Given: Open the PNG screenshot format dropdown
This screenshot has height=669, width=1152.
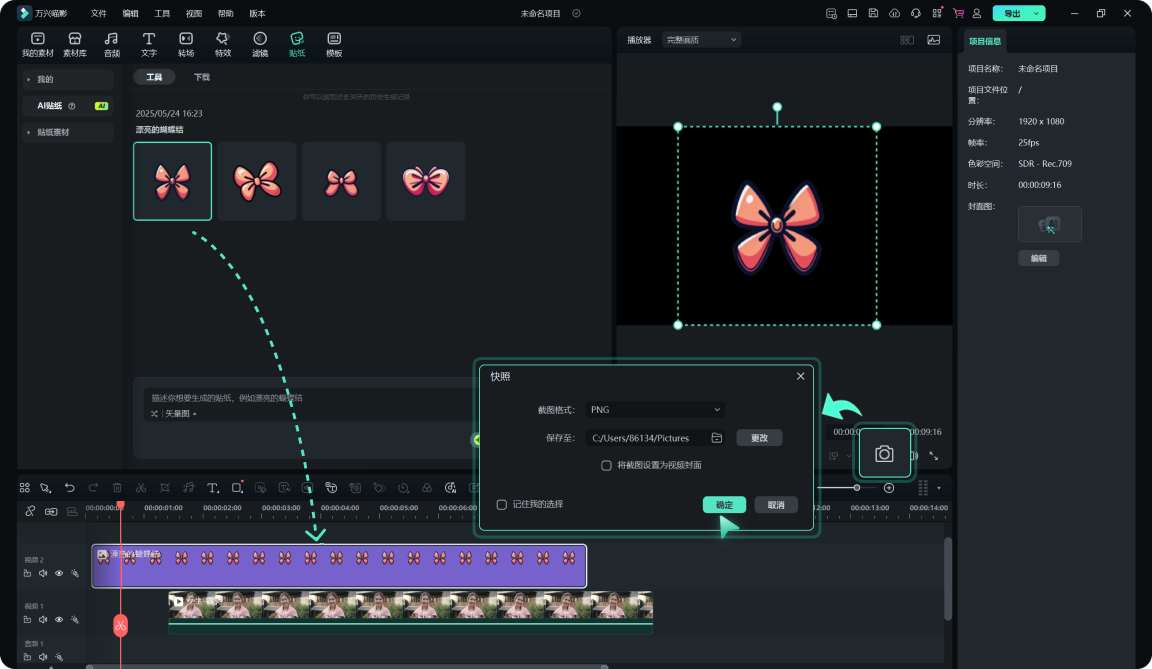Looking at the screenshot, I should point(655,410).
